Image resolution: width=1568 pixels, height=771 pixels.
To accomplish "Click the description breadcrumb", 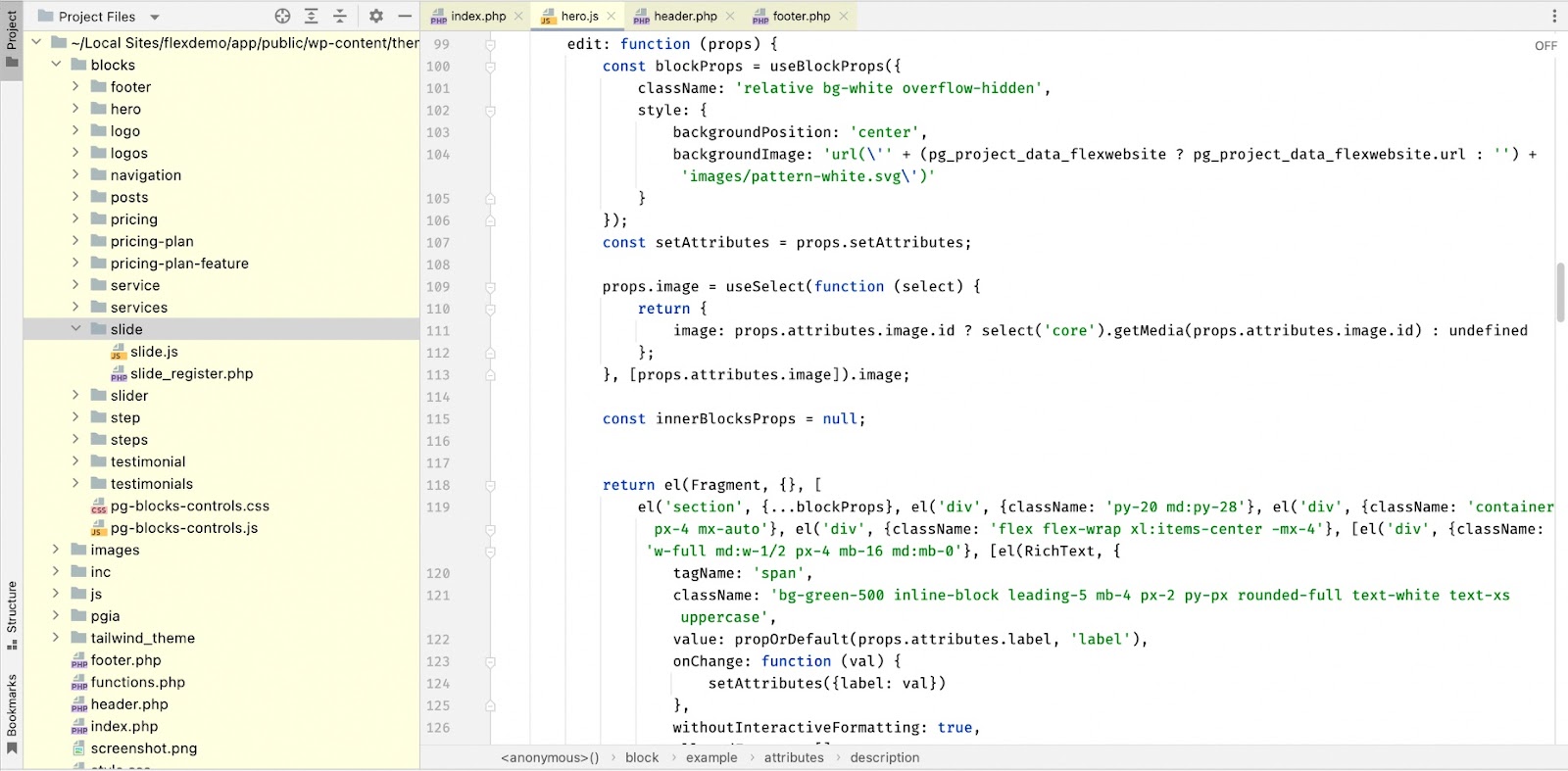I will click(x=885, y=757).
